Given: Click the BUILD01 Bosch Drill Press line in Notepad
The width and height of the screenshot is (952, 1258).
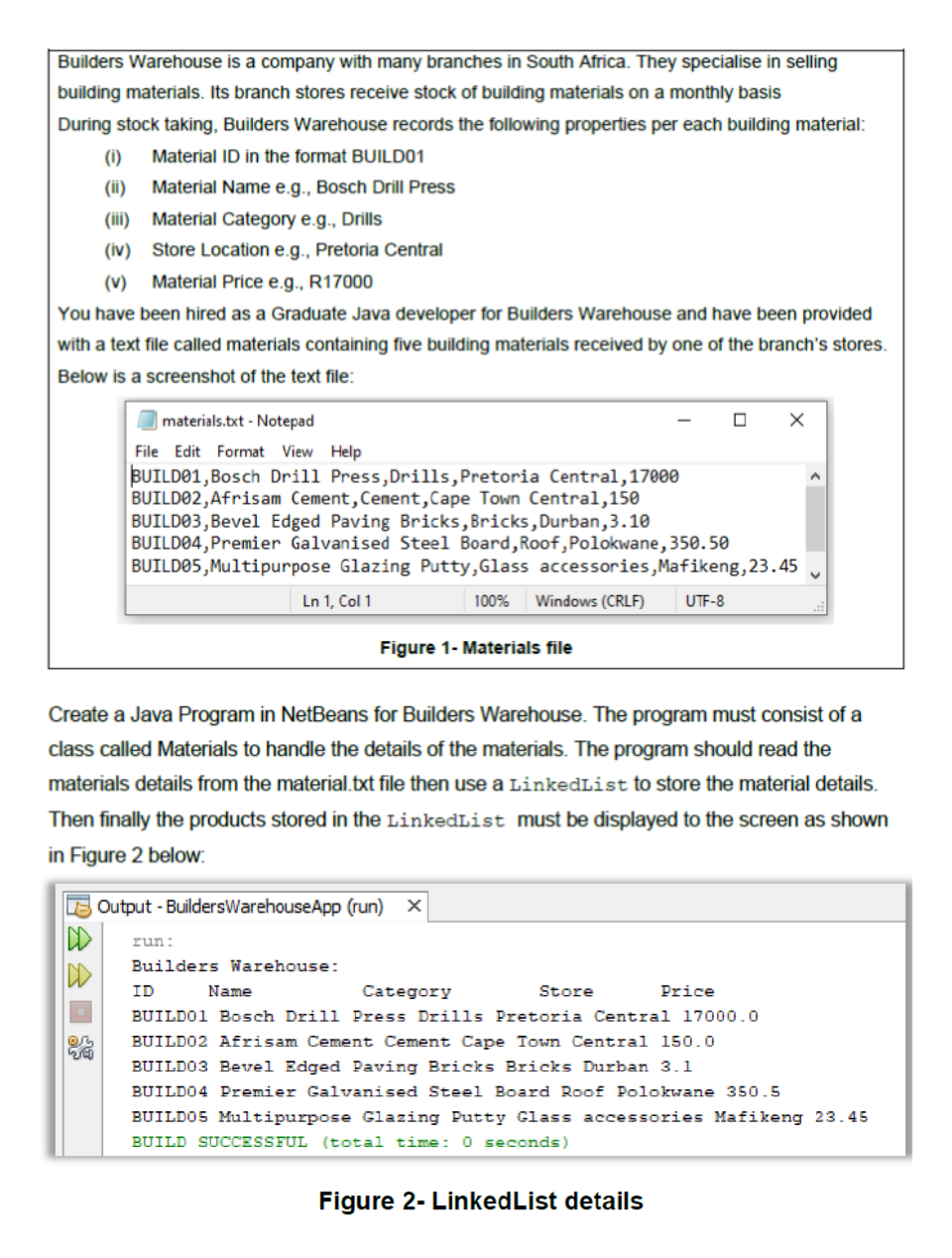Looking at the screenshot, I should click(405, 476).
